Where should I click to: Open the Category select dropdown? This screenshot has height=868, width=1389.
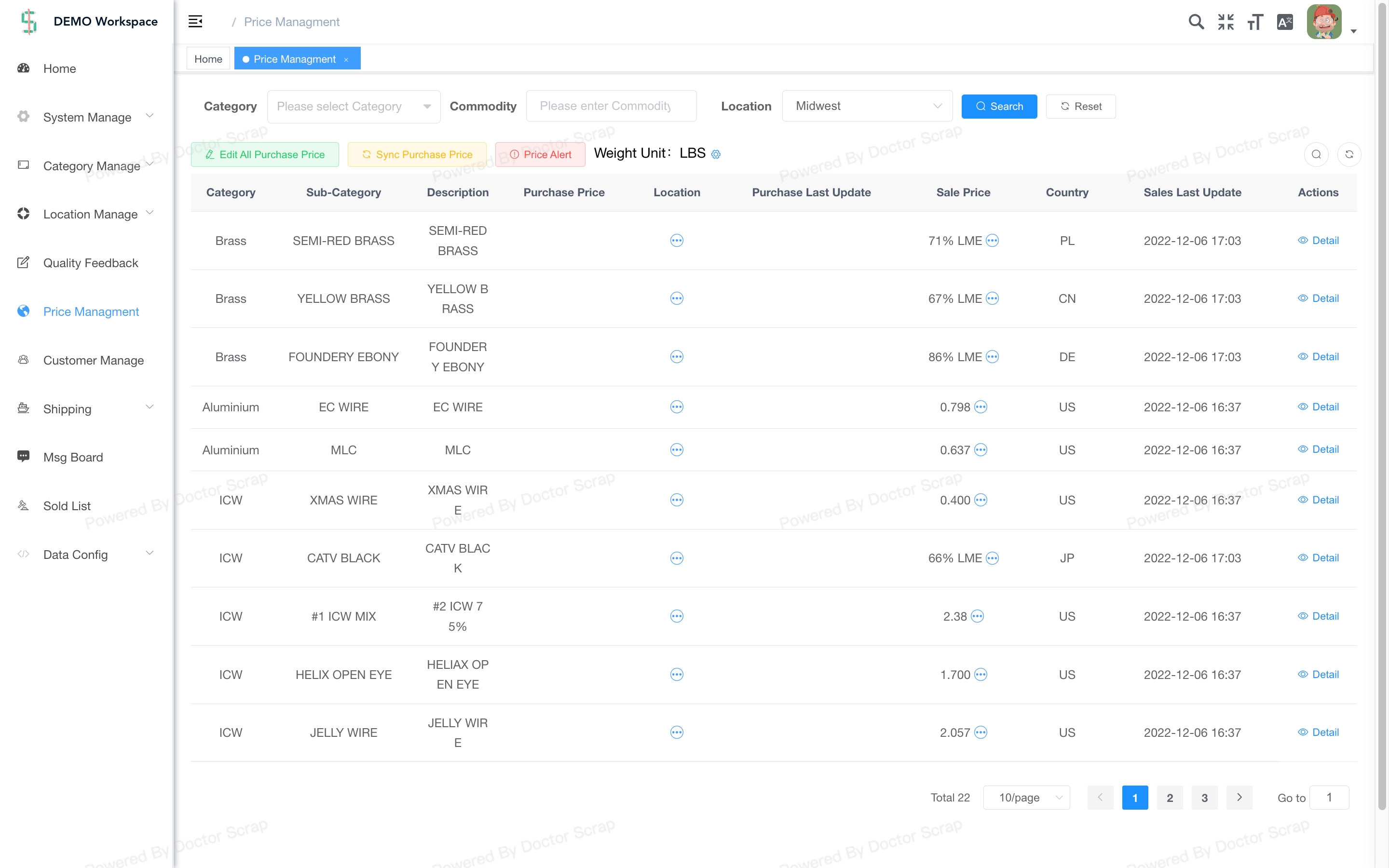pyautogui.click(x=354, y=106)
